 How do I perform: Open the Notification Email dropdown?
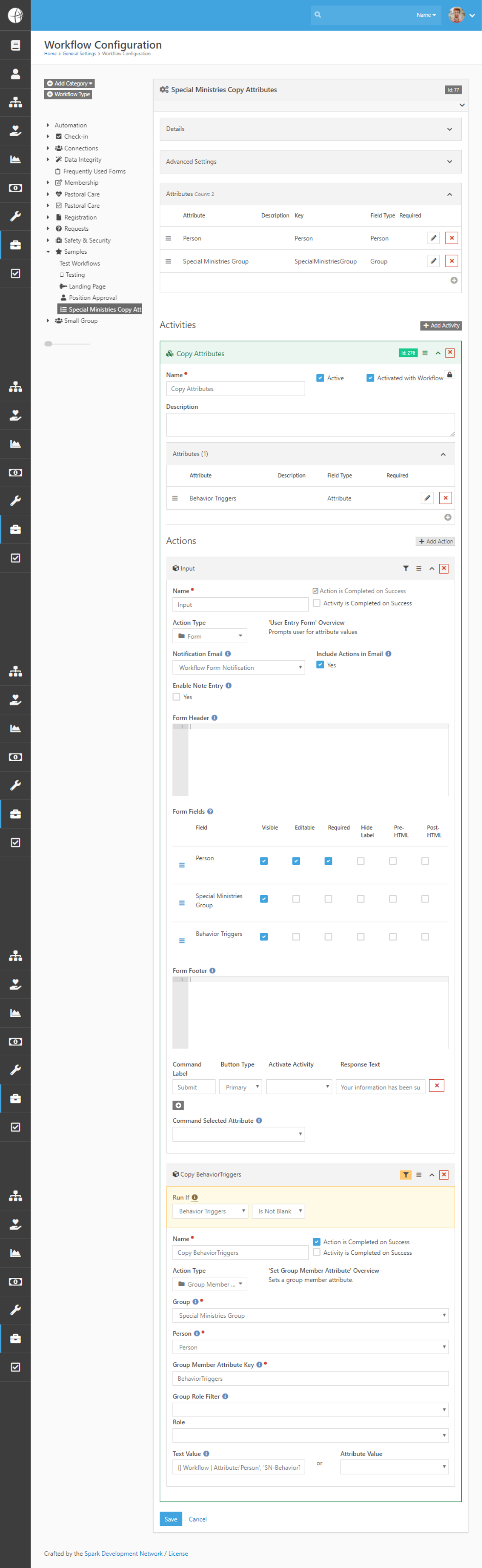pos(238,668)
